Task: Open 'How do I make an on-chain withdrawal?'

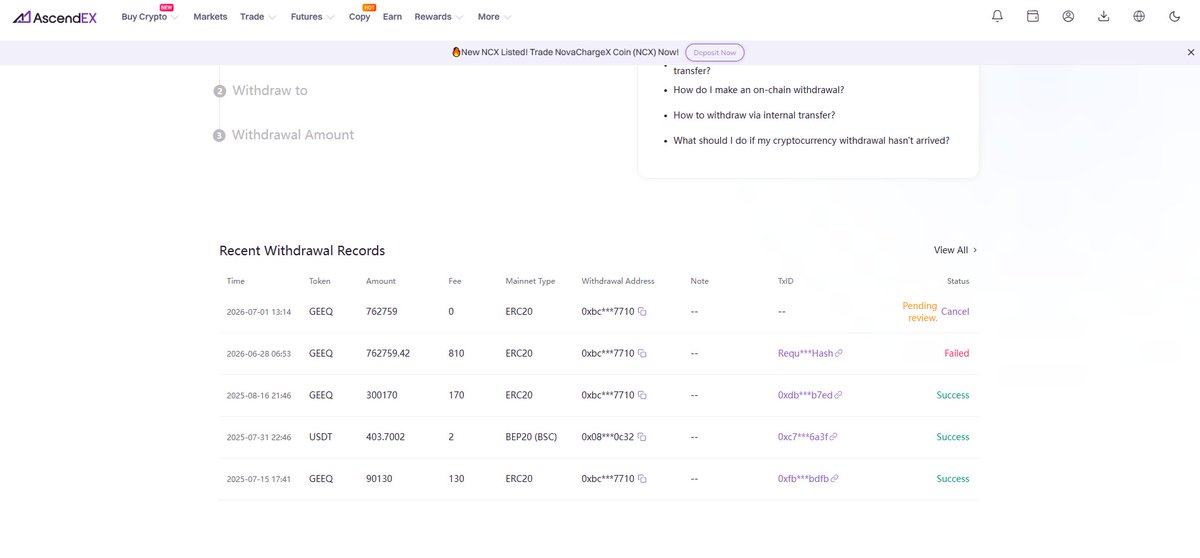Action: (758, 90)
